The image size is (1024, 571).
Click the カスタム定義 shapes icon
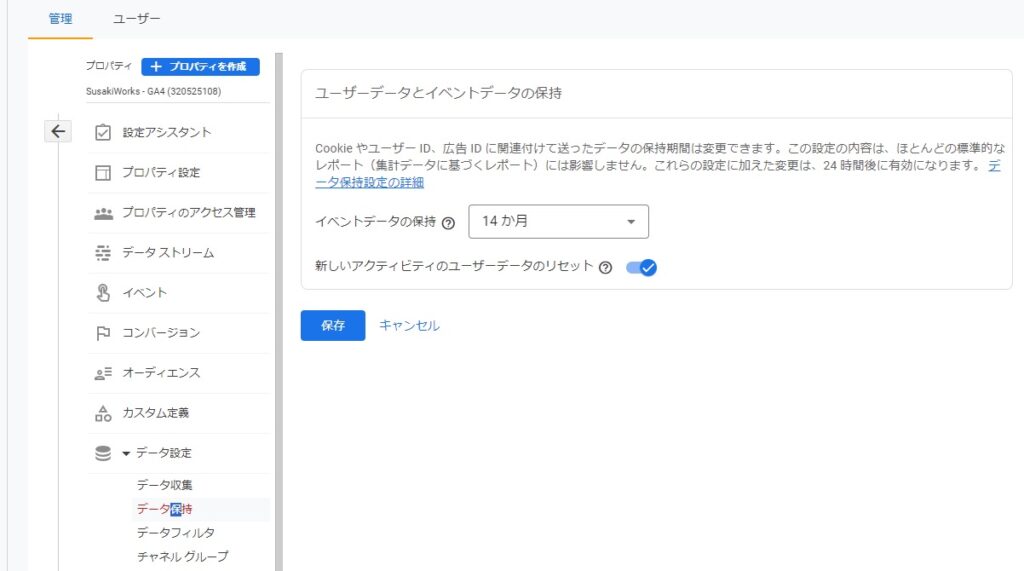click(103, 413)
